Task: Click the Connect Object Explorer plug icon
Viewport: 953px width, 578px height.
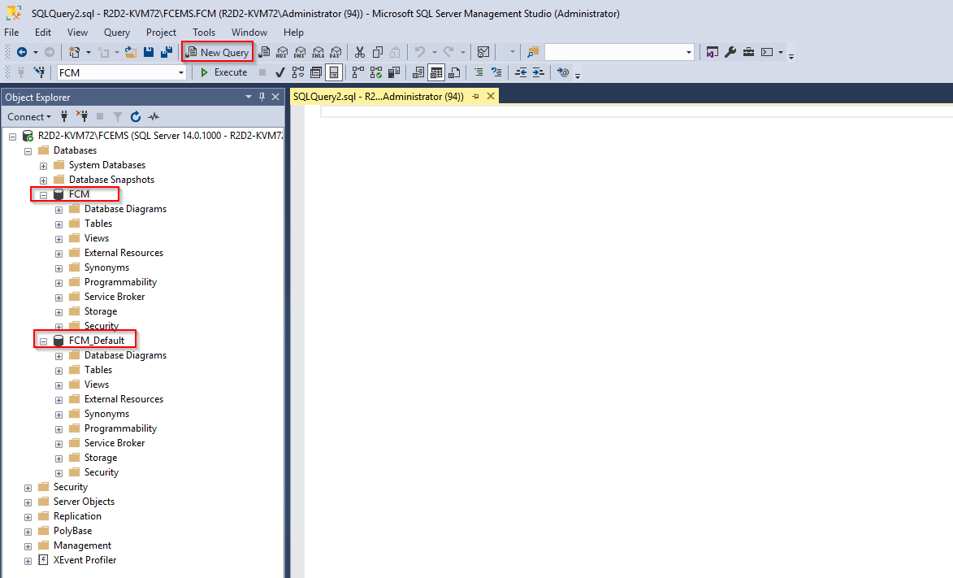Action: (64, 117)
